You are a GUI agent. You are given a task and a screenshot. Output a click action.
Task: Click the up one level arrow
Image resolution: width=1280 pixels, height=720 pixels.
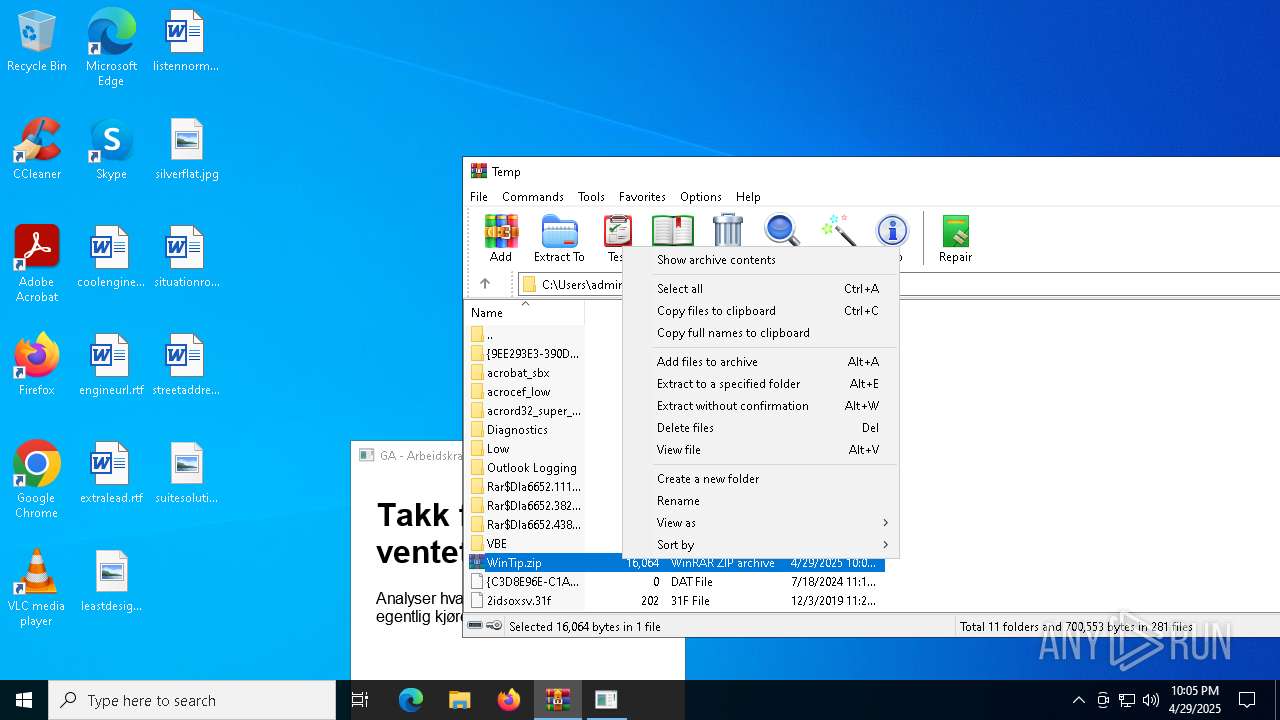click(x=485, y=284)
